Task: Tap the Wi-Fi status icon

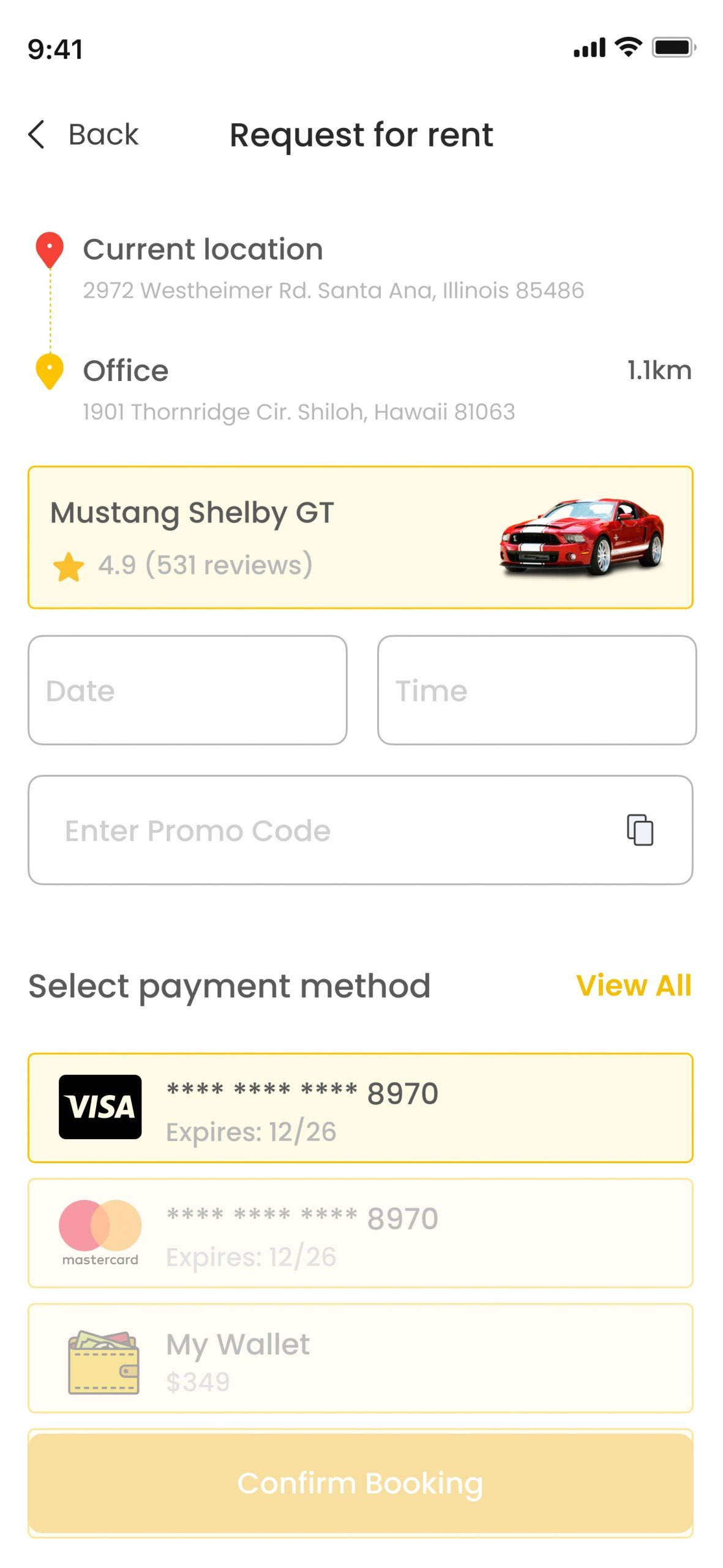Action: pyautogui.click(x=628, y=47)
